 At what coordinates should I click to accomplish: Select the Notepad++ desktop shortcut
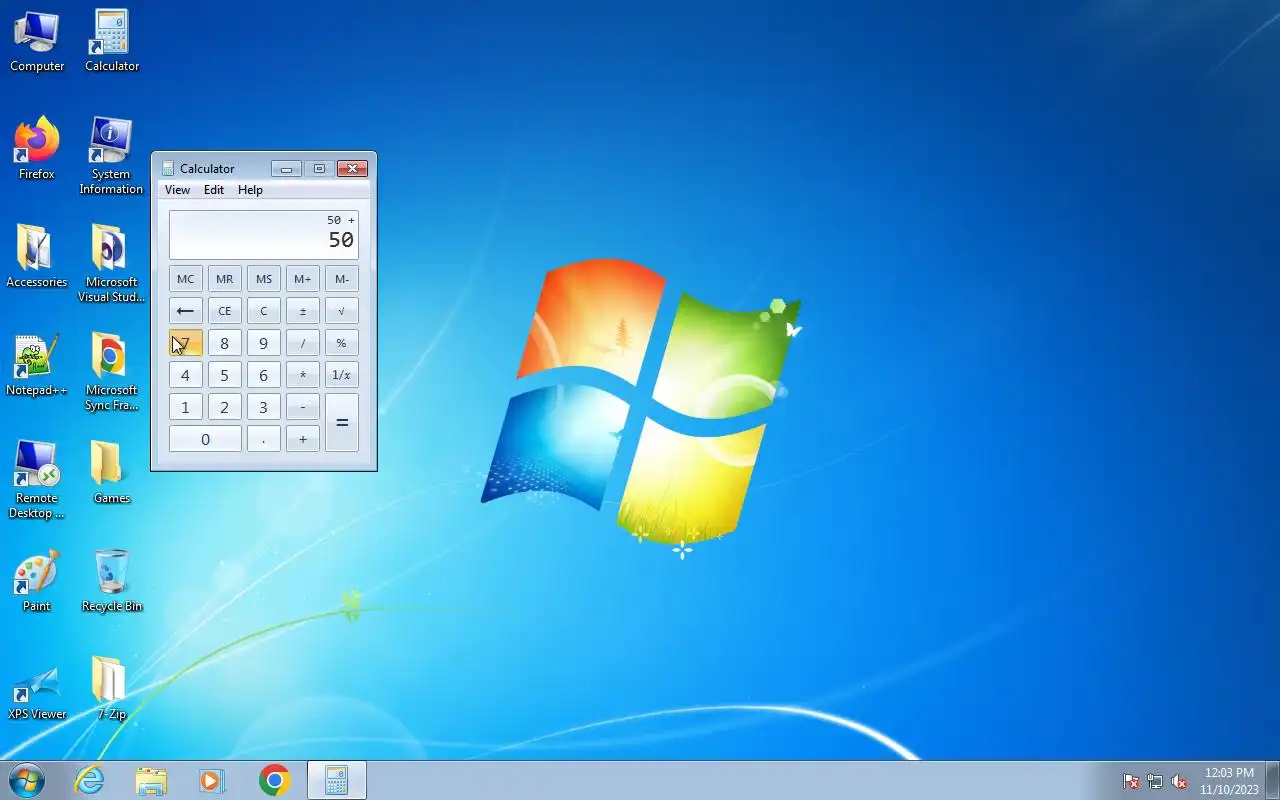(37, 365)
